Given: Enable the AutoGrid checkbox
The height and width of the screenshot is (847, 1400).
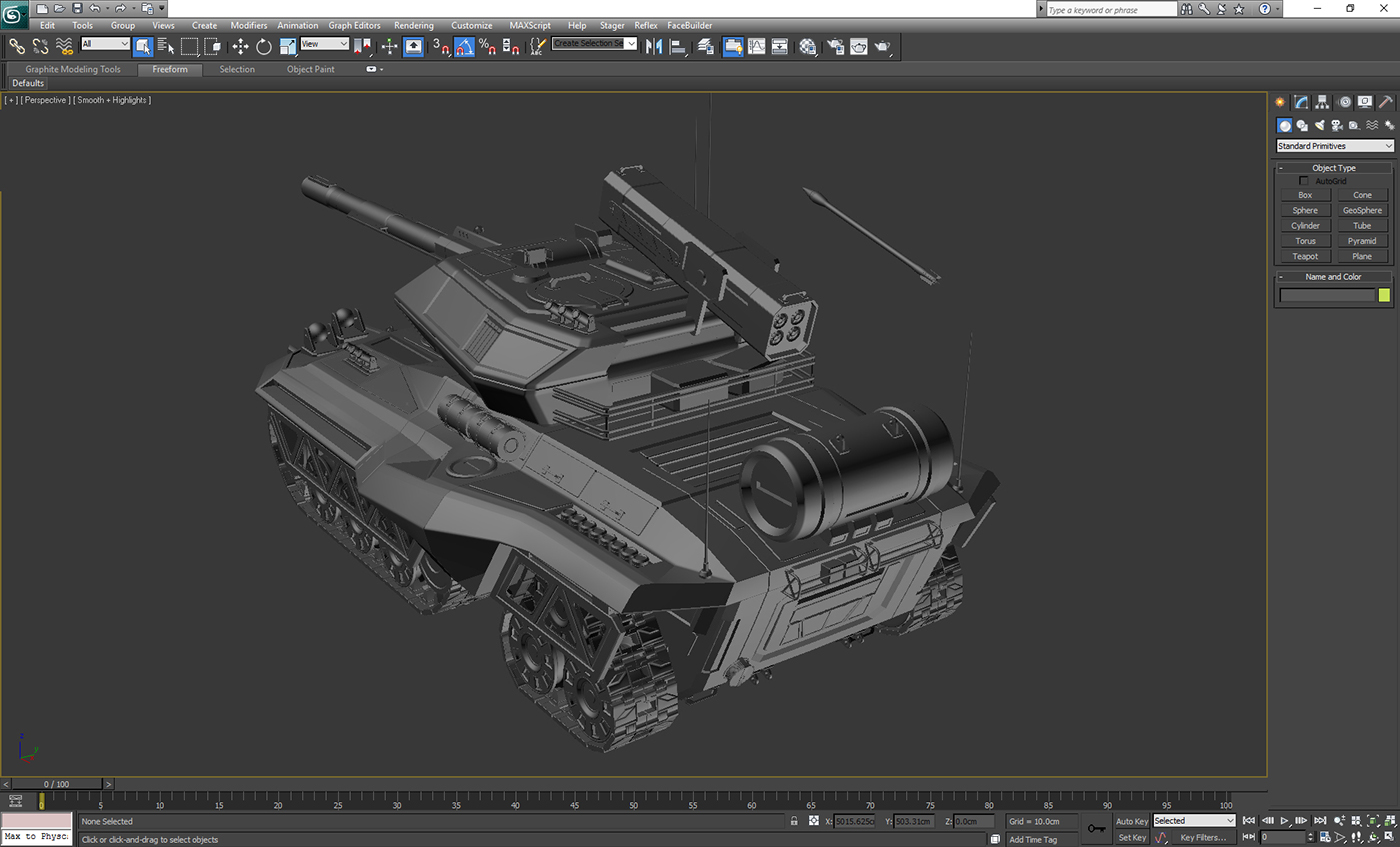Looking at the screenshot, I should click(1304, 181).
